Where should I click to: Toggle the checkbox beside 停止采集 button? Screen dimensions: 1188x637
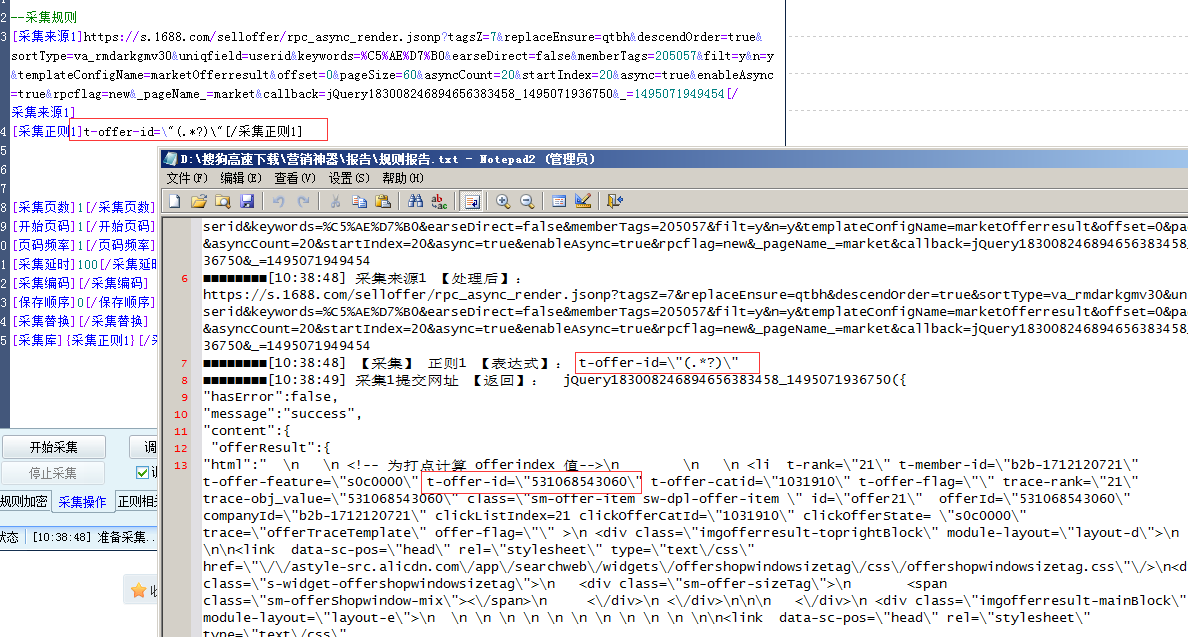pos(142,473)
